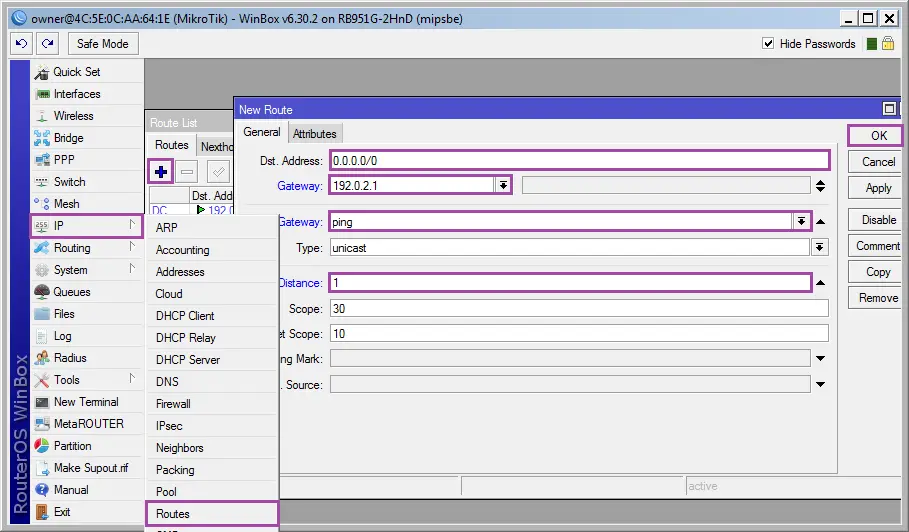
Task: Select DHCP Server from IP submenu
Action: 212,360
